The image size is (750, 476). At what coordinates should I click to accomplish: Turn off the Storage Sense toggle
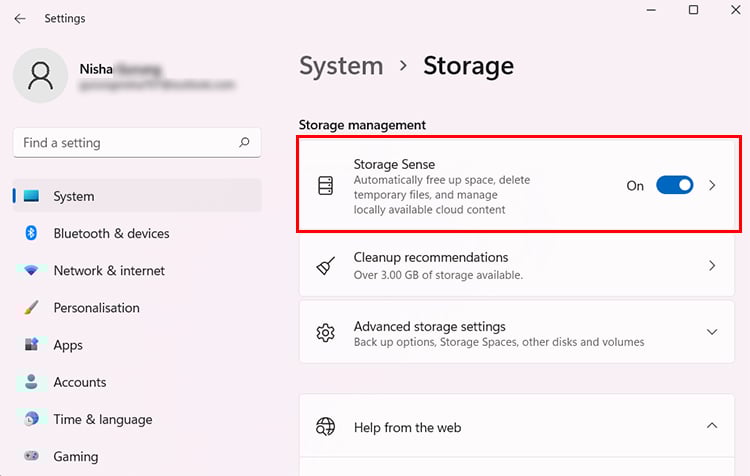(674, 185)
